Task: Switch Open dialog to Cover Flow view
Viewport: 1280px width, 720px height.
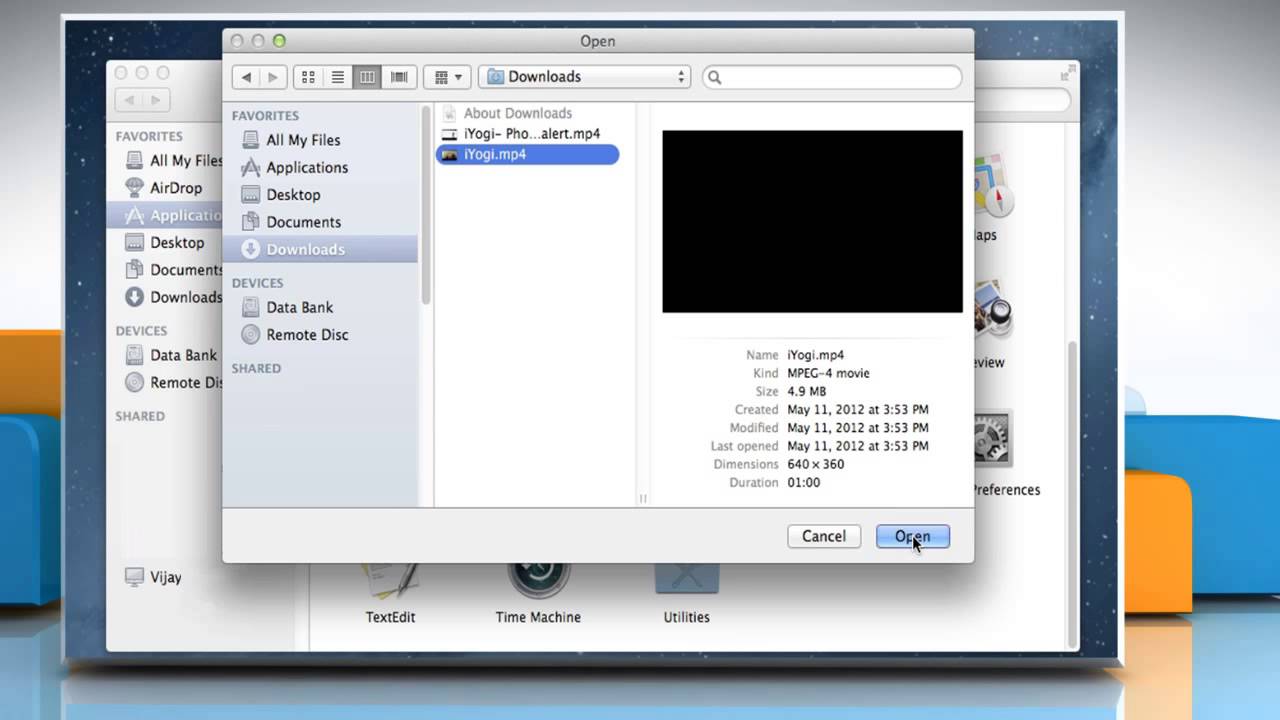Action: click(399, 77)
